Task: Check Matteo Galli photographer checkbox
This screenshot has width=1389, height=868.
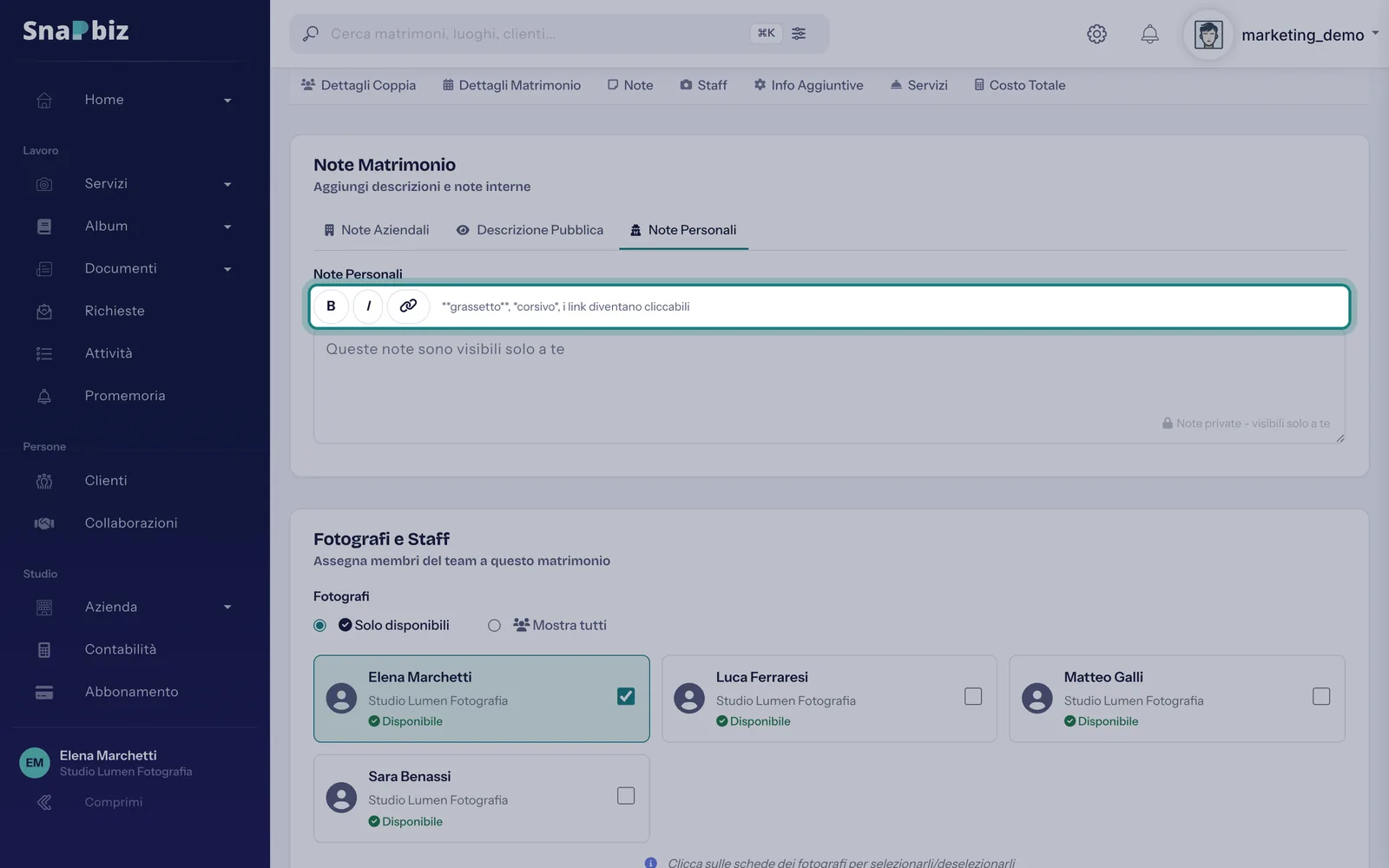Action: coord(1321,696)
